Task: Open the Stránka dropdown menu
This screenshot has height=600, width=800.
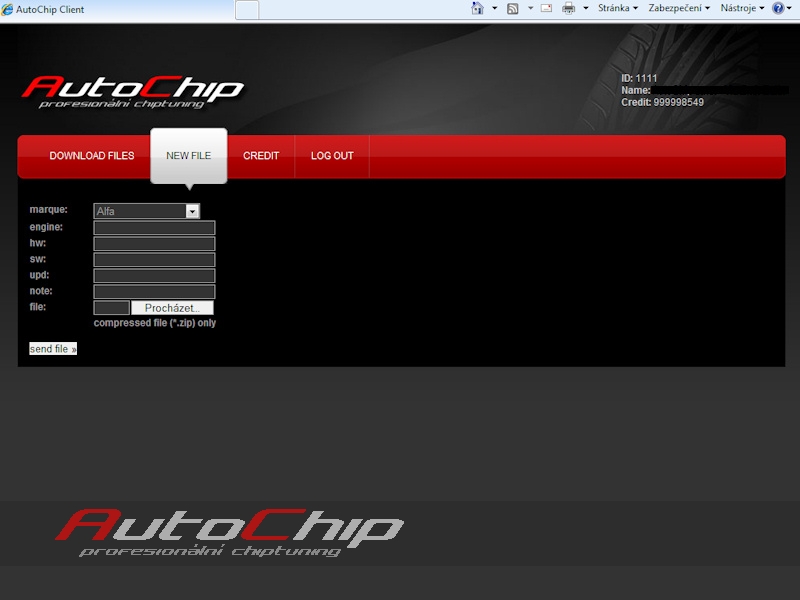Action: 617,8
